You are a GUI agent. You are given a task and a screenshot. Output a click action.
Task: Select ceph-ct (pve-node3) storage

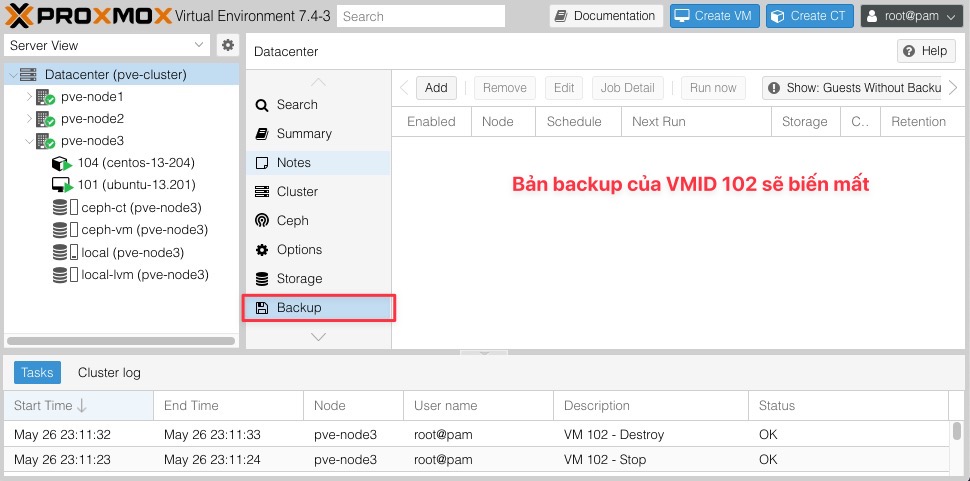(x=142, y=207)
